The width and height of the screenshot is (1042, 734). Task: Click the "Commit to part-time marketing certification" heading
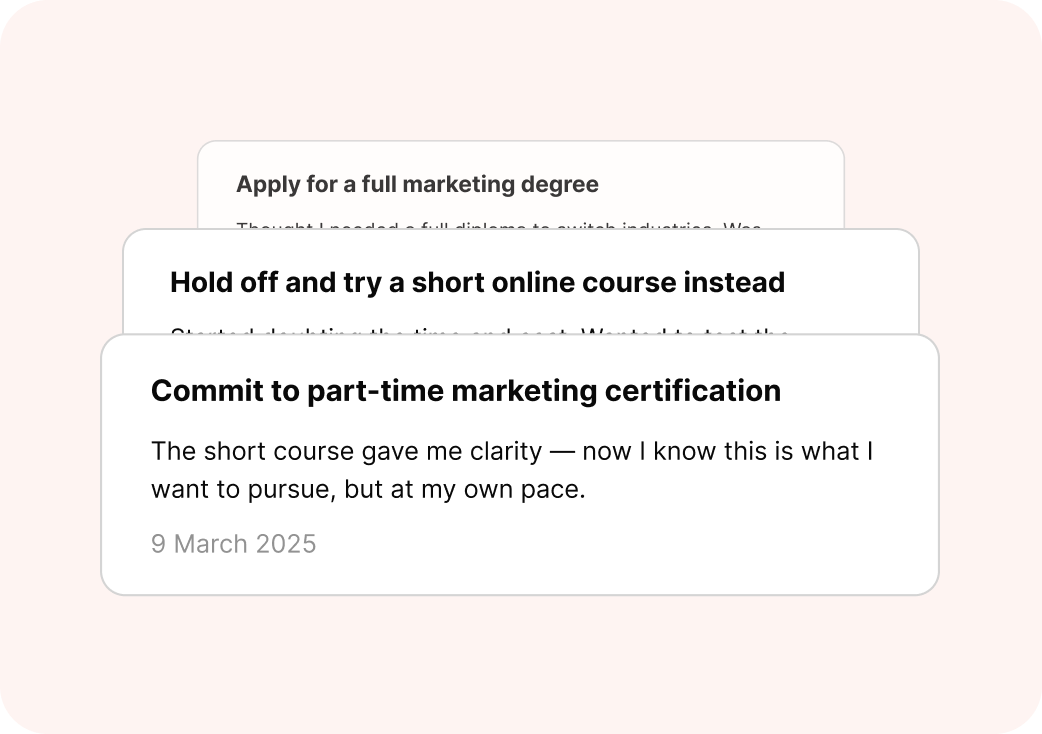point(465,390)
